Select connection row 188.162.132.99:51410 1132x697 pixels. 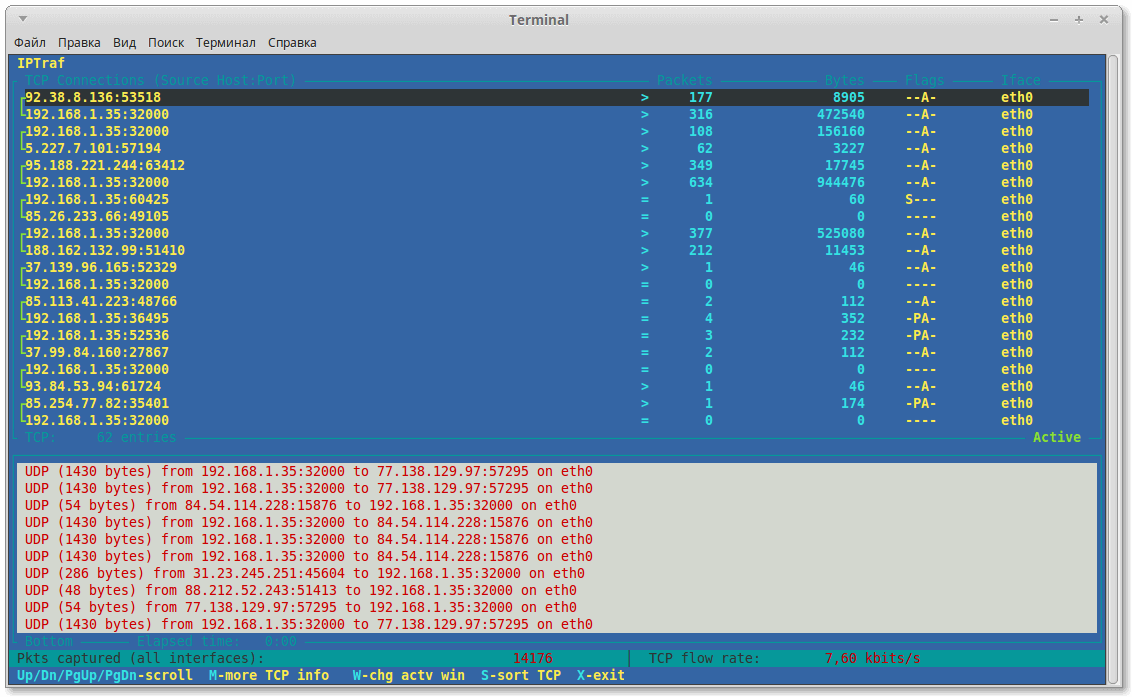554,251
